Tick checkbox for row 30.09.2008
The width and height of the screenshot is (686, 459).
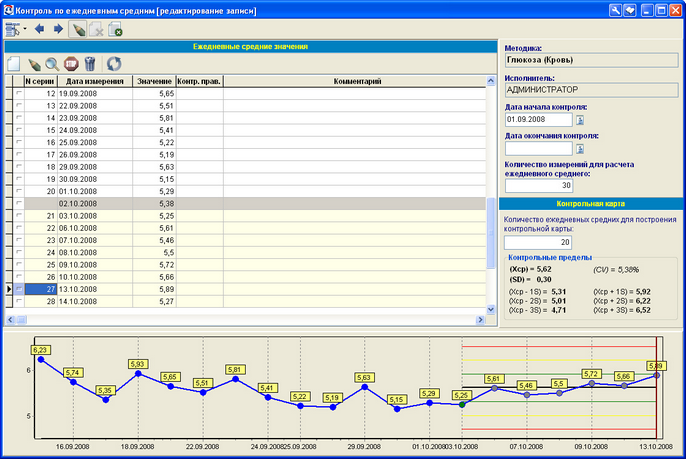(18, 179)
